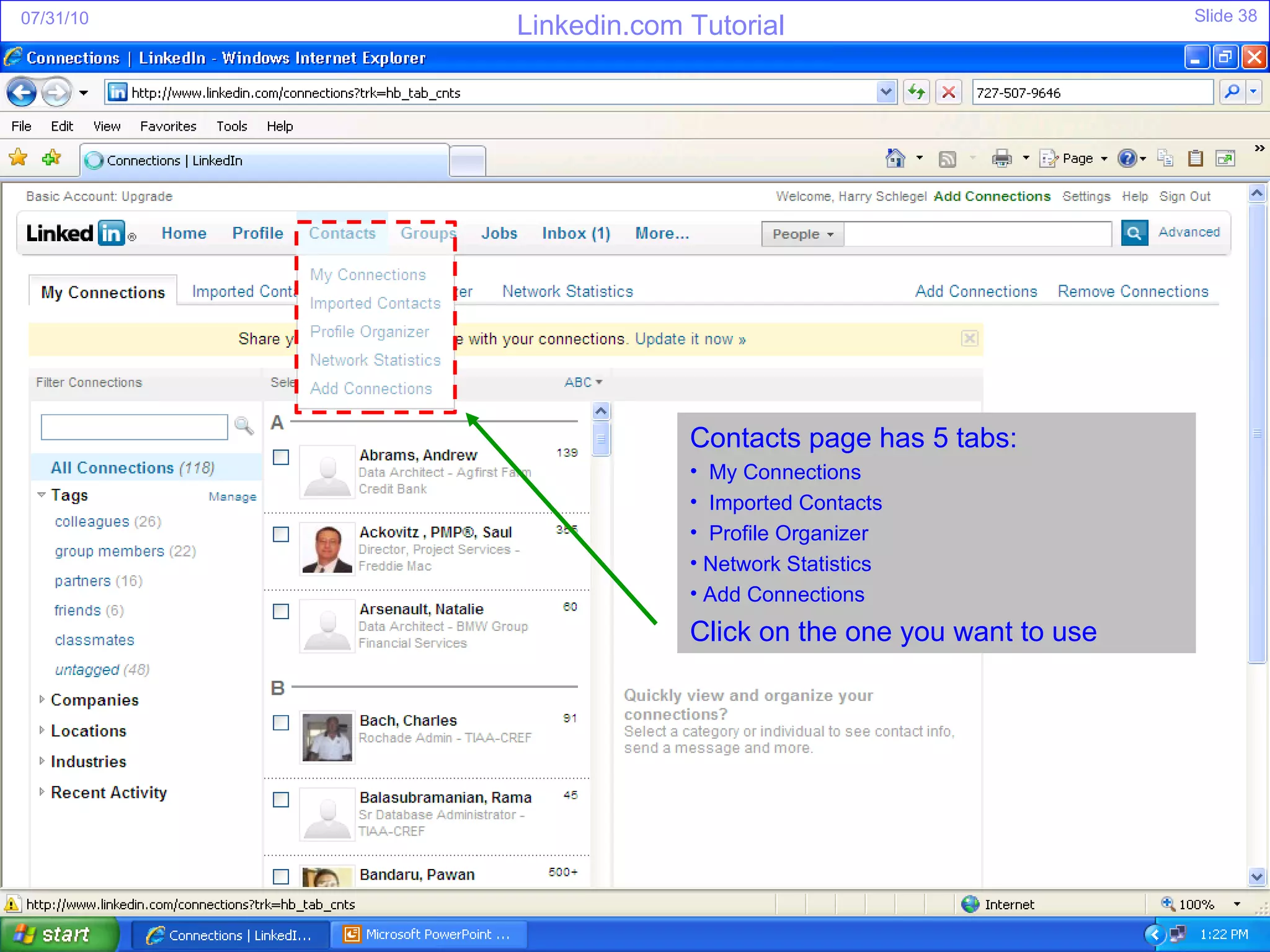Collapse the Tags section

point(42,495)
